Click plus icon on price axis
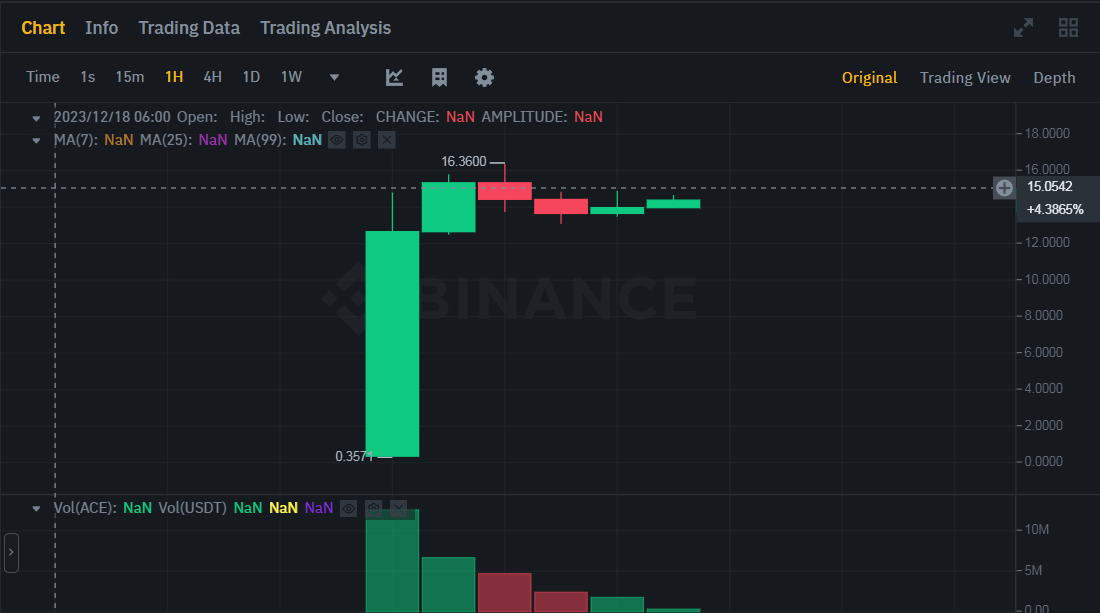The image size is (1100, 613). pyautogui.click(x=1004, y=187)
